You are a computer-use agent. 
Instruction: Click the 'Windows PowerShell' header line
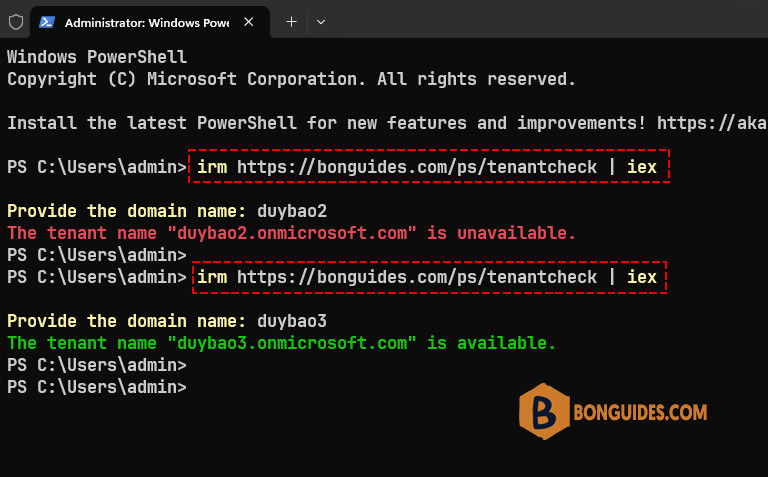click(97, 57)
